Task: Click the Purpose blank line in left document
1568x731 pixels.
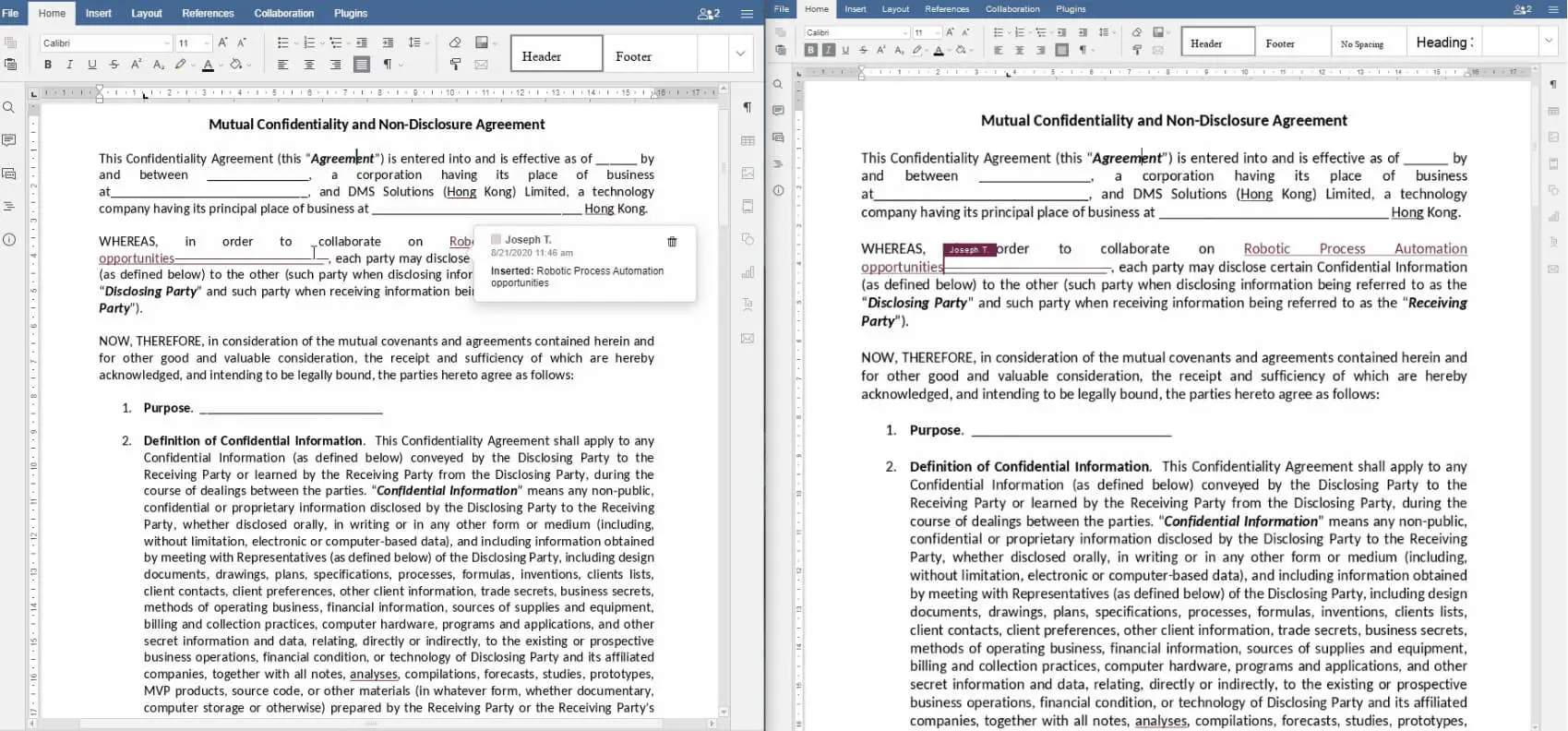Action: coord(291,408)
